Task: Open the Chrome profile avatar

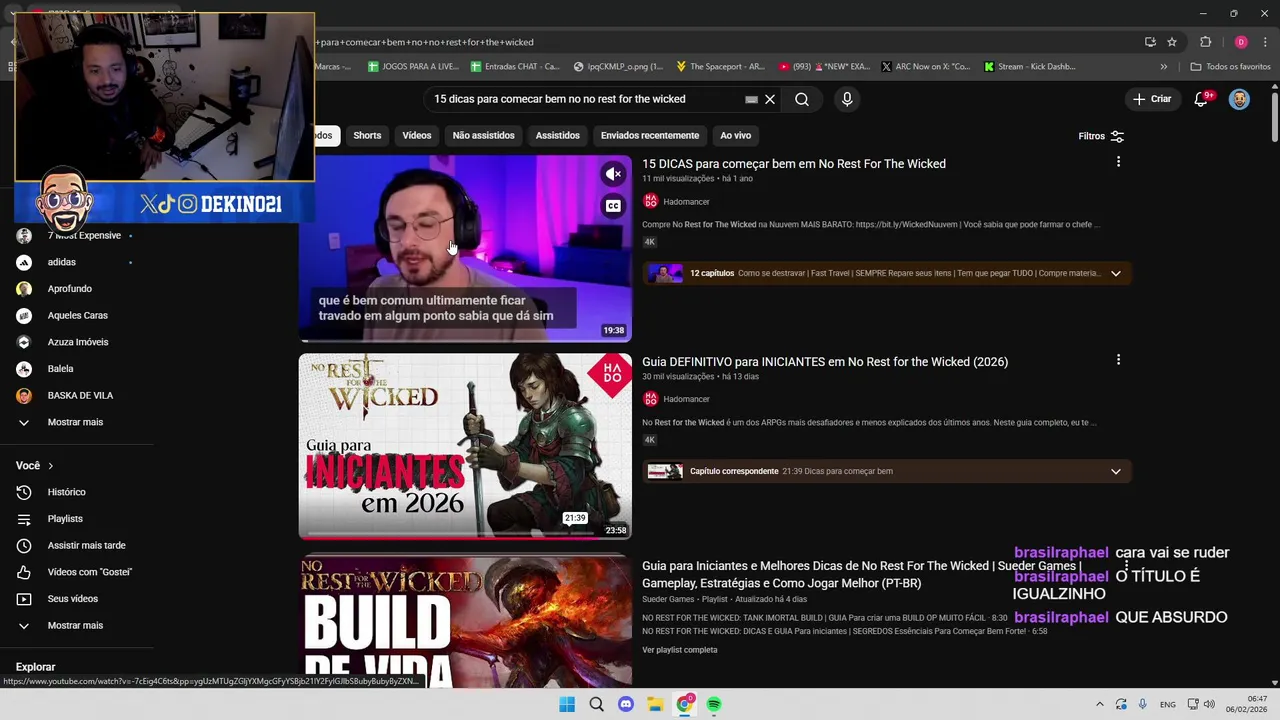Action: point(1241,42)
